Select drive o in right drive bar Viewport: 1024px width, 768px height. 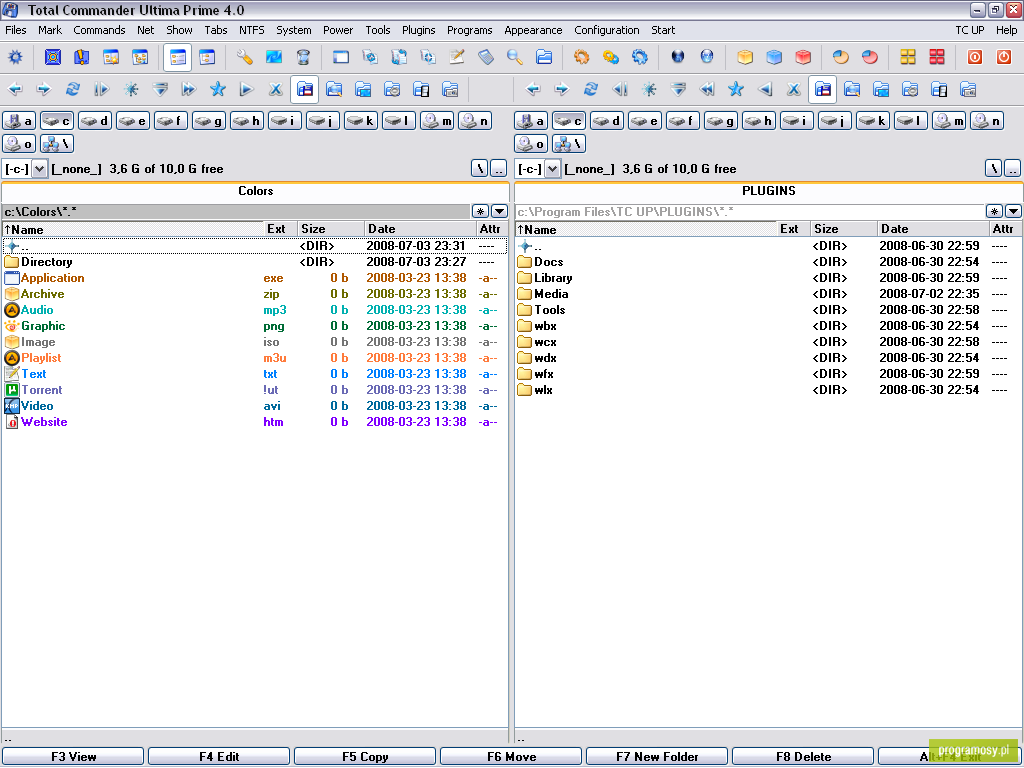[x=531, y=144]
